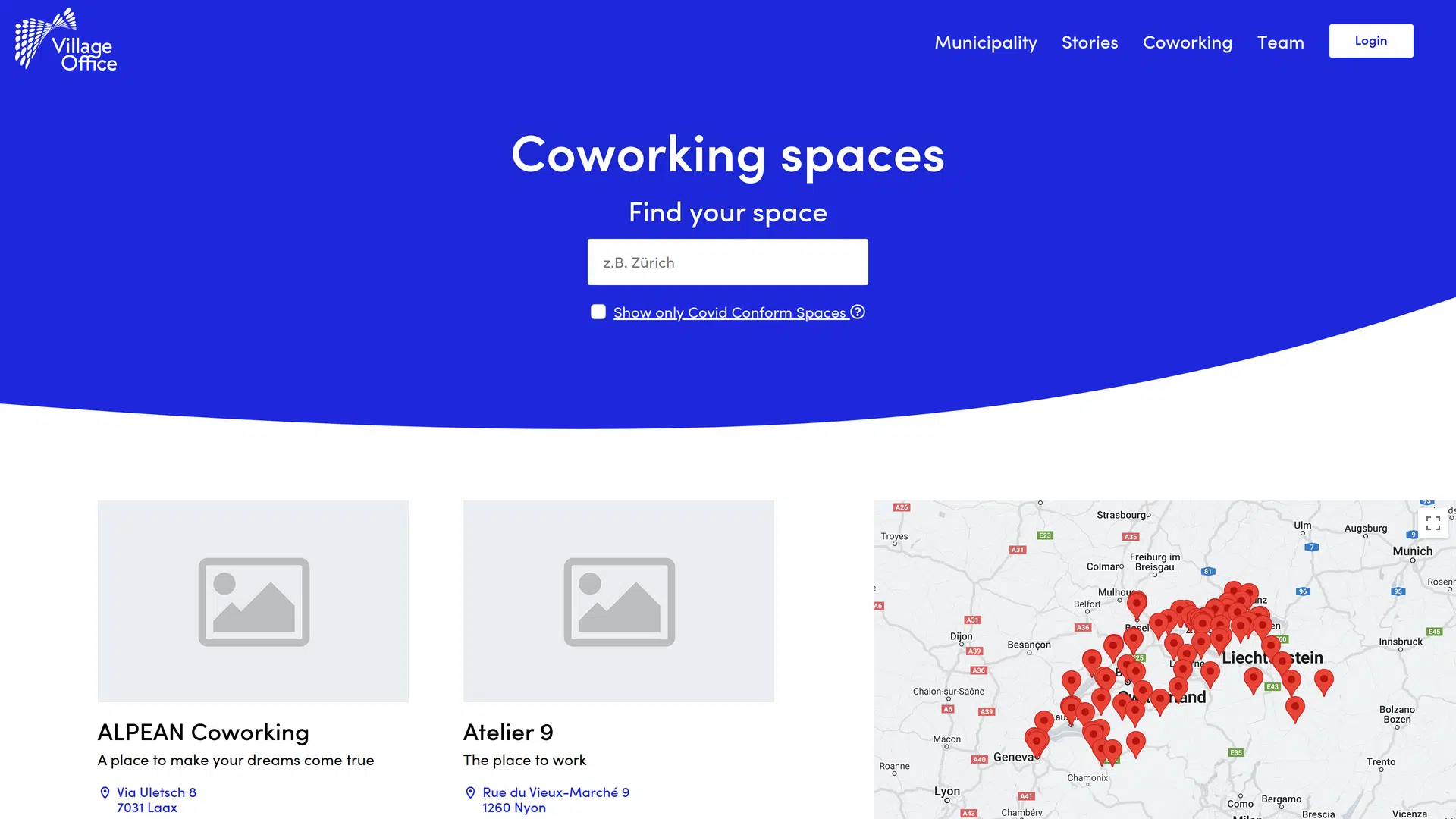Open Stories from the navigation menu
Image resolution: width=1456 pixels, height=819 pixels.
[x=1089, y=41]
